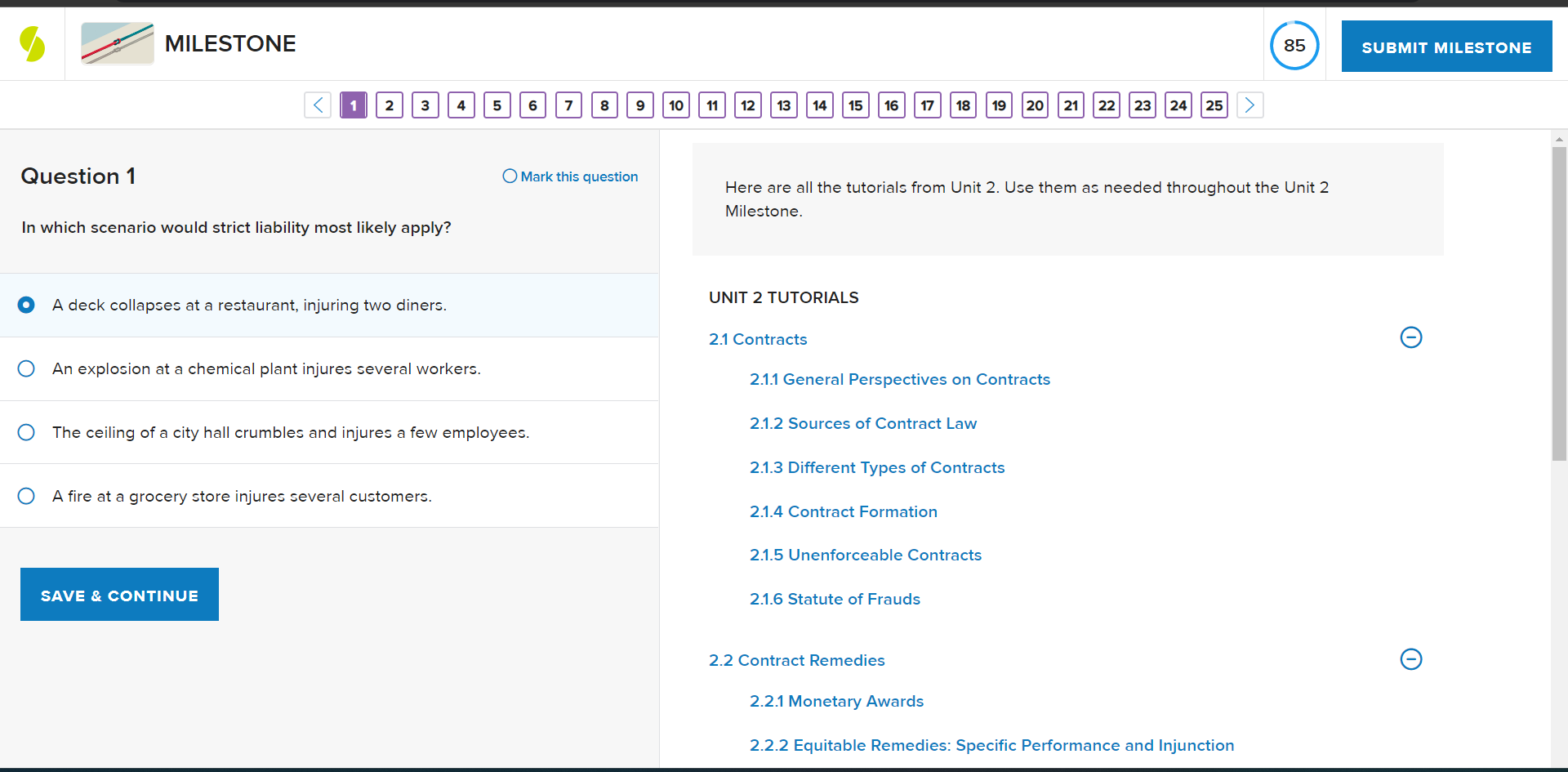1568x772 pixels.
Task: Jump to question 13
Action: pos(784,105)
